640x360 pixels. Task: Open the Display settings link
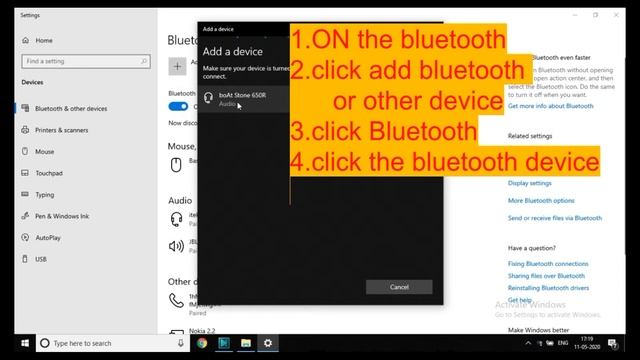(x=529, y=183)
